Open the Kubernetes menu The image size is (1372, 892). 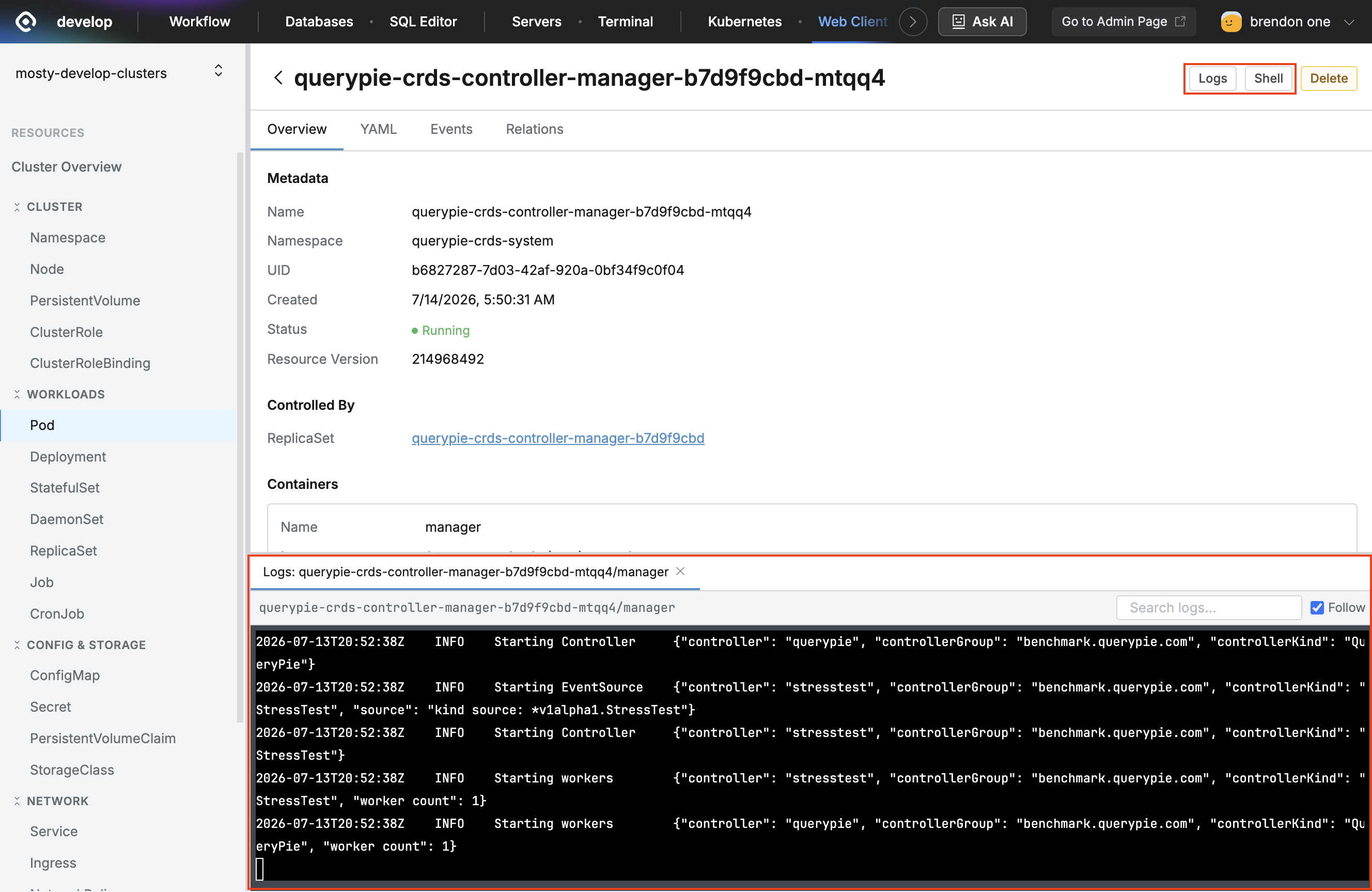coord(744,21)
